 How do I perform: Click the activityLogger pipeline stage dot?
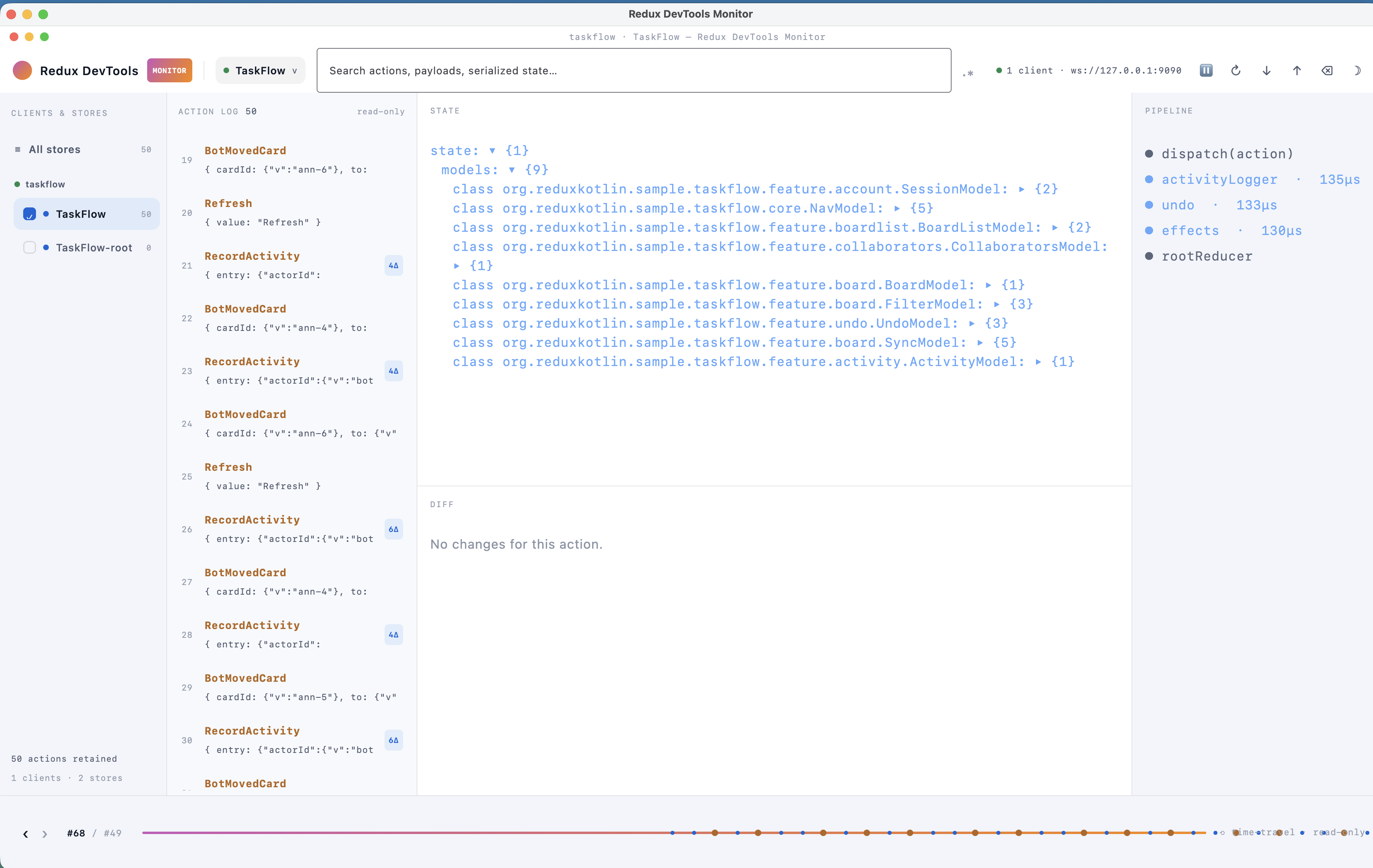pyautogui.click(x=1149, y=179)
